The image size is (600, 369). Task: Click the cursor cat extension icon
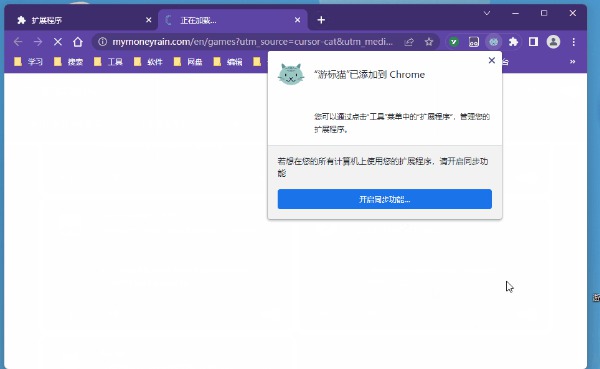point(494,42)
